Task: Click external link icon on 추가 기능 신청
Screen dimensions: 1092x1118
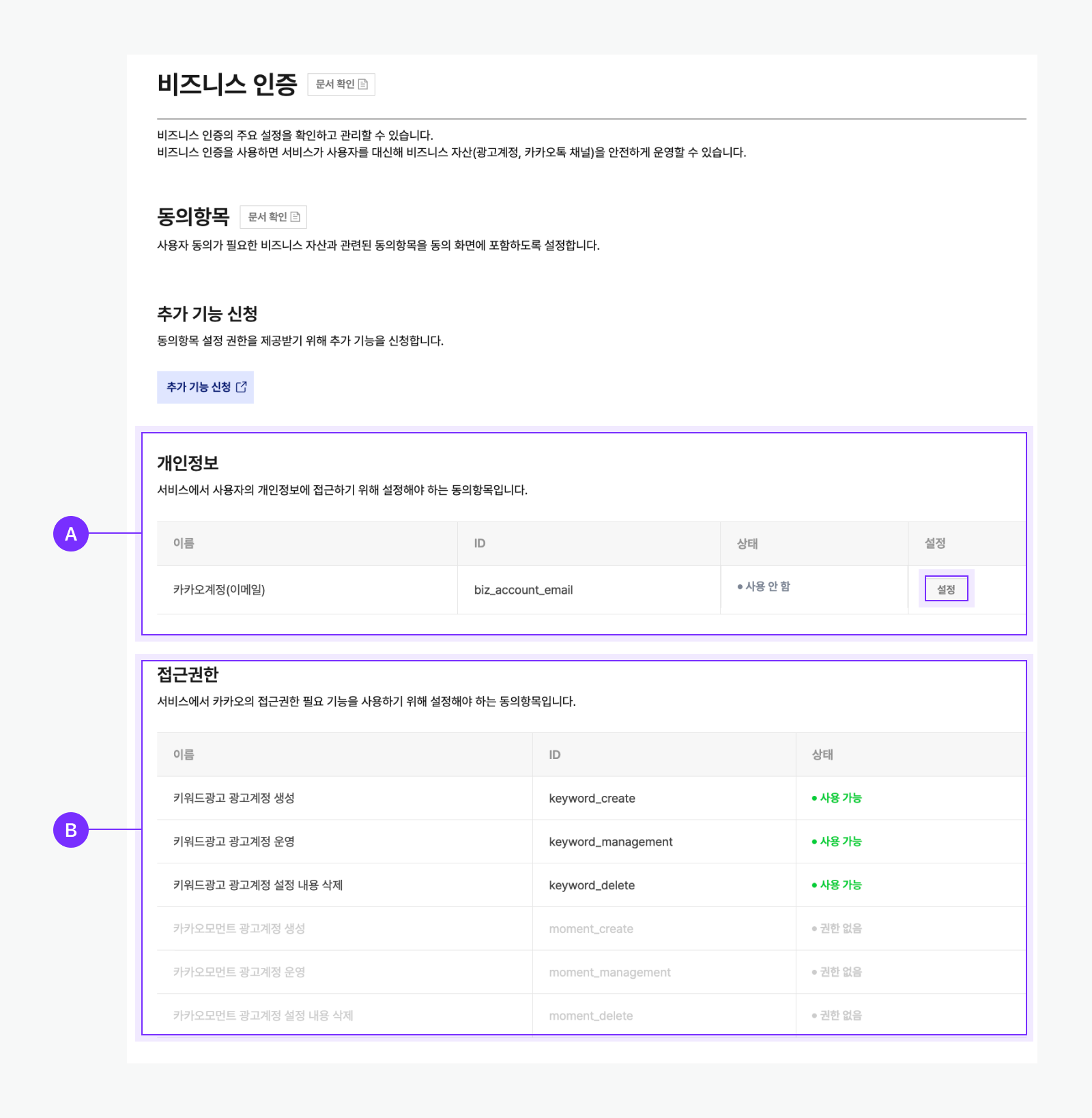Action: point(241,387)
